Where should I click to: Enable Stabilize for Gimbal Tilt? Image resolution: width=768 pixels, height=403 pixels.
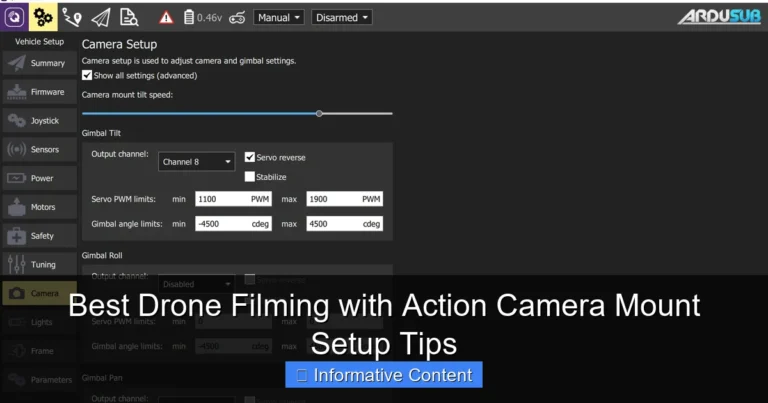(x=250, y=176)
